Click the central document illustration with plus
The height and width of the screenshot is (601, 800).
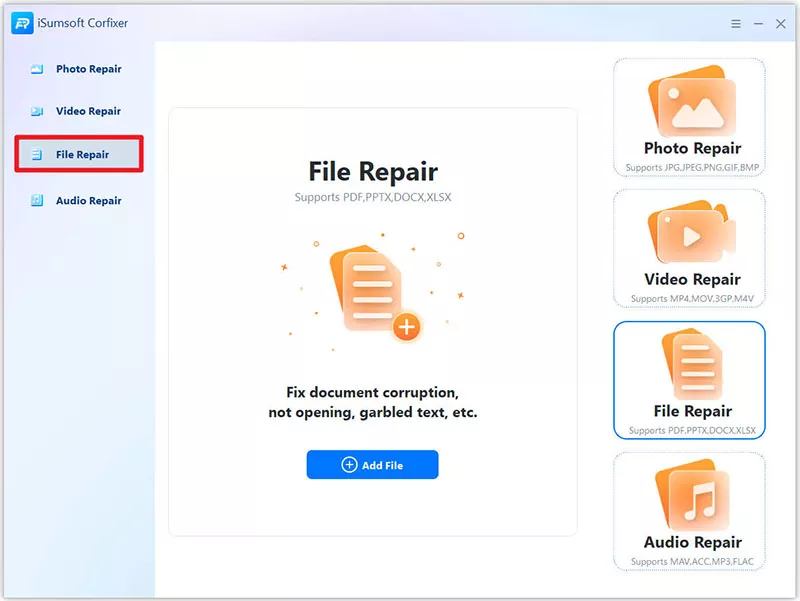coord(375,293)
